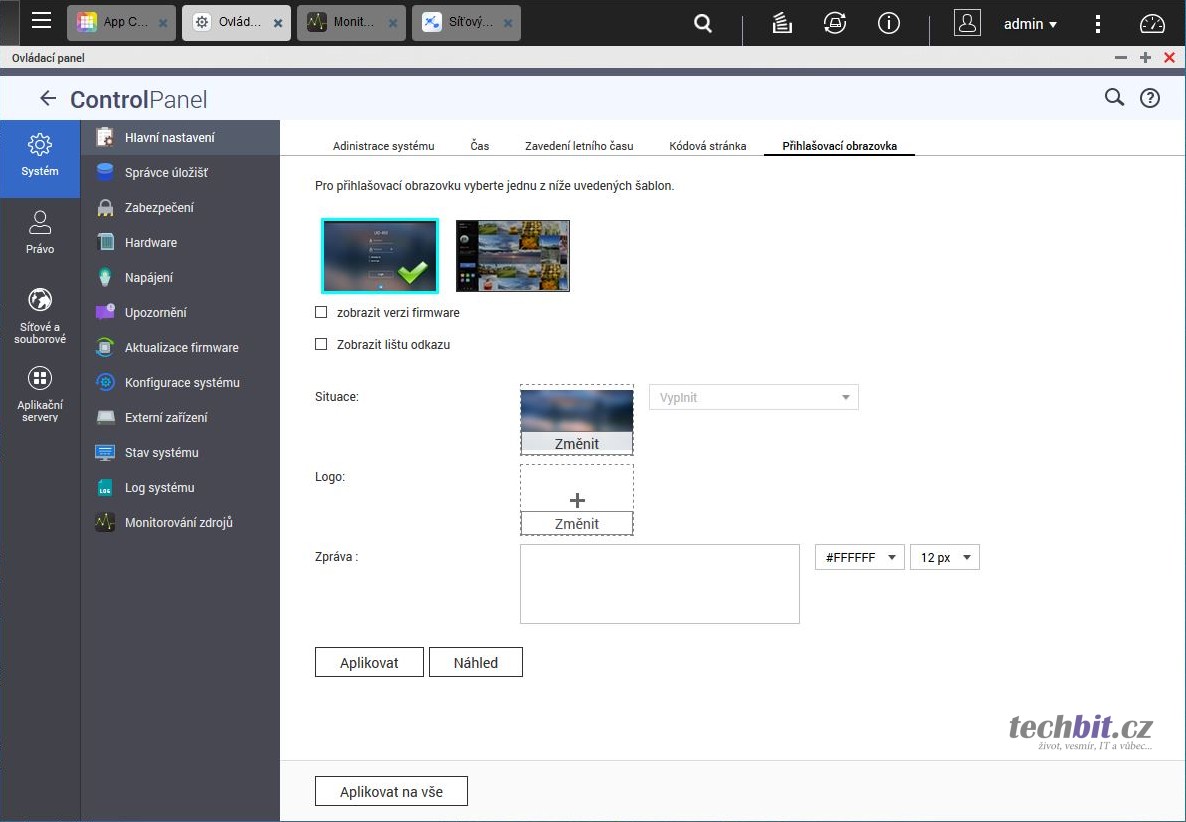
Task: Click the Náhled preview button
Action: coord(475,662)
